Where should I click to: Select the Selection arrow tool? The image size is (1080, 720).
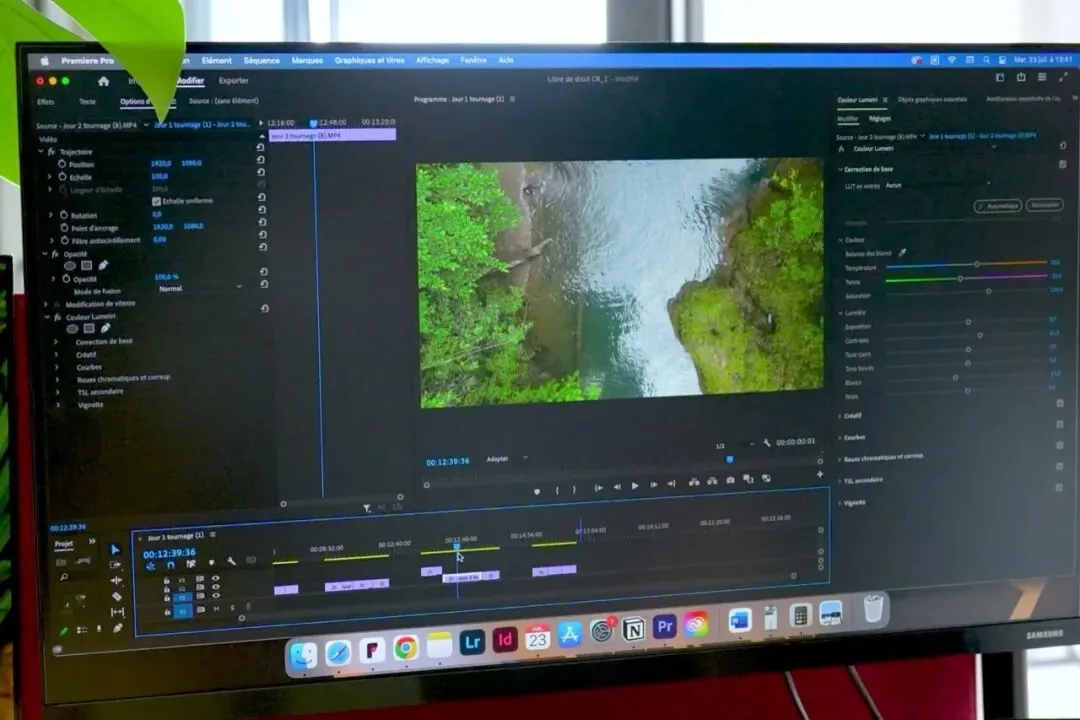click(x=115, y=549)
